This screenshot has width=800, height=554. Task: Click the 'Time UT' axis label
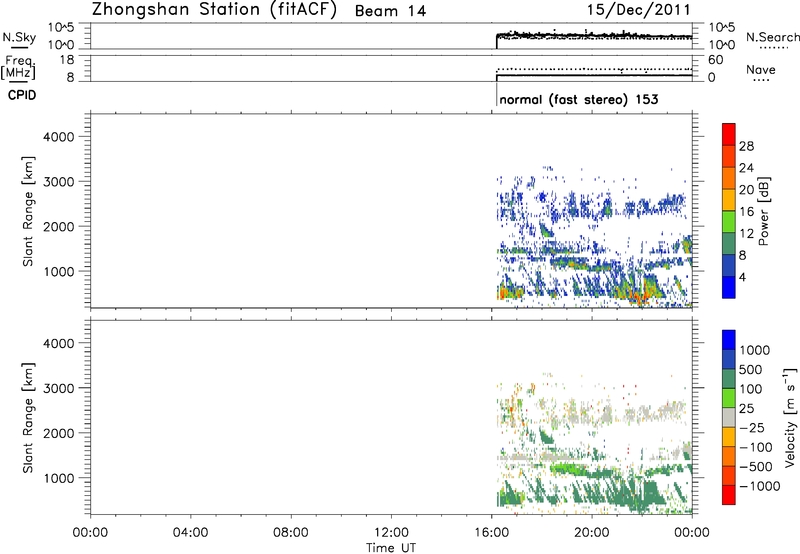tap(391, 548)
